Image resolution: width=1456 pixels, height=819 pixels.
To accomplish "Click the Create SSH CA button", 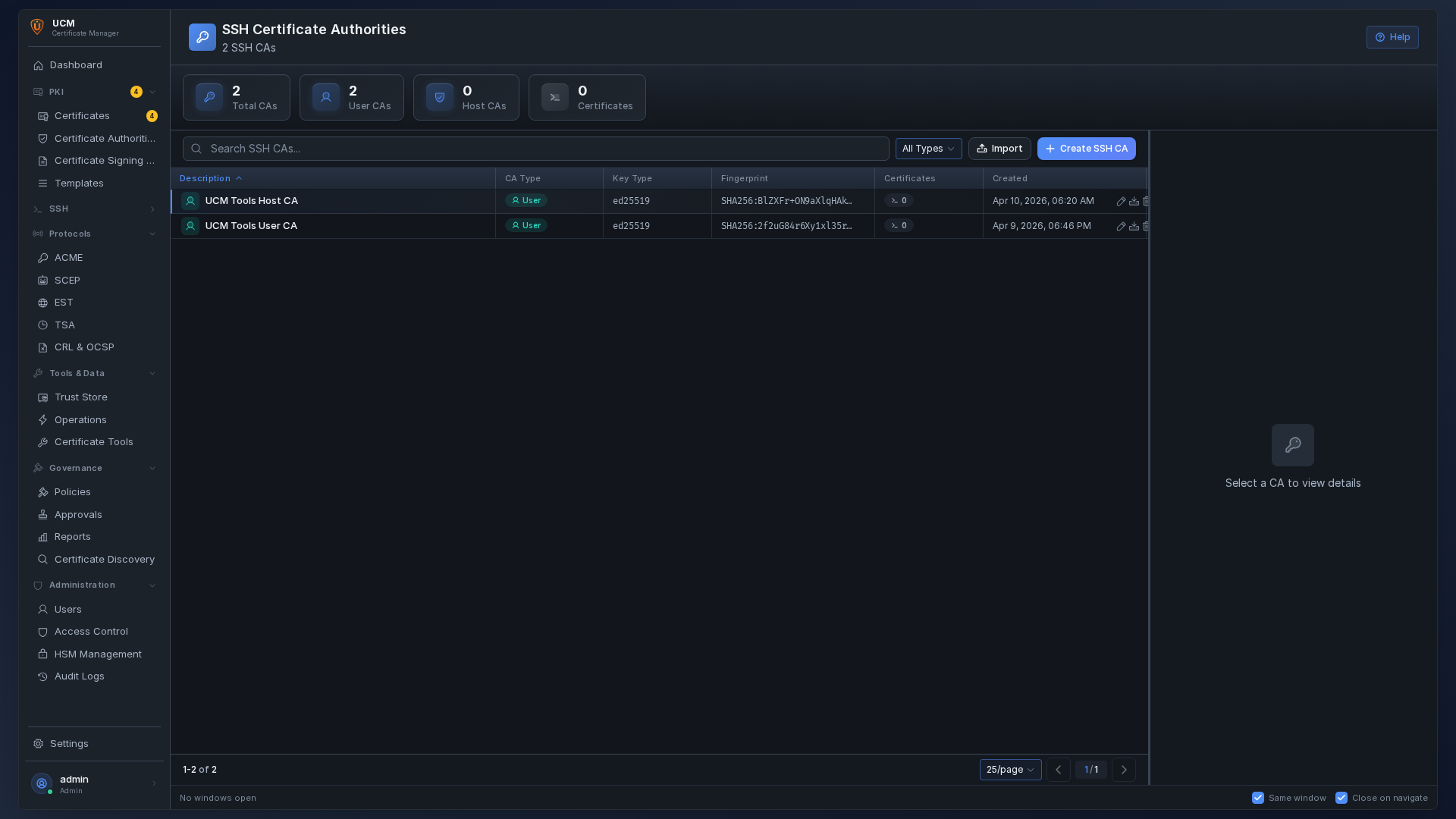I will point(1087,148).
